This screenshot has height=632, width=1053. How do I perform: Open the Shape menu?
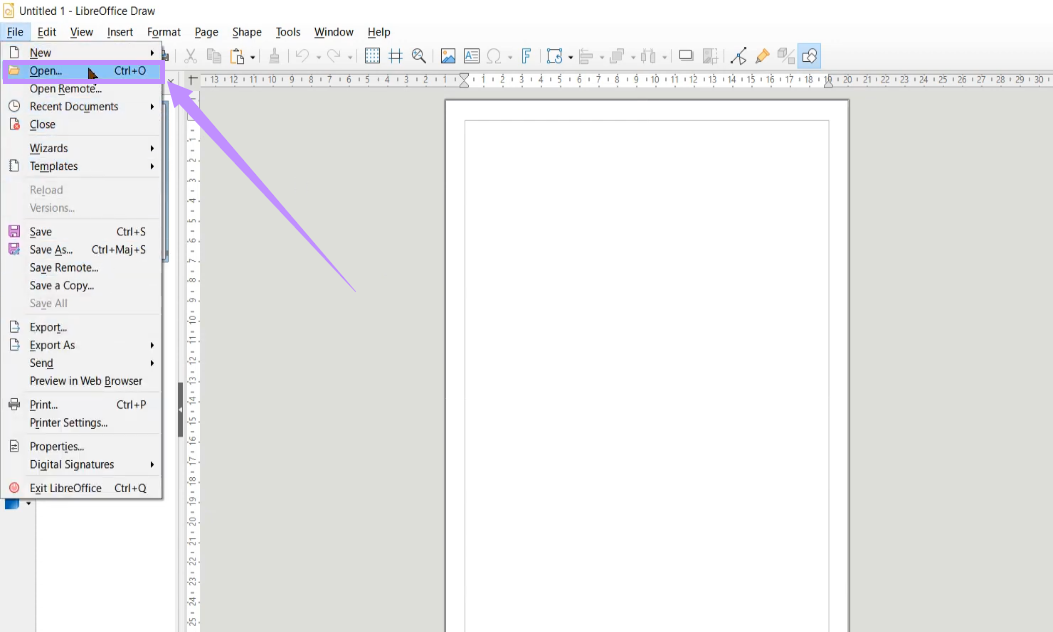(x=246, y=32)
